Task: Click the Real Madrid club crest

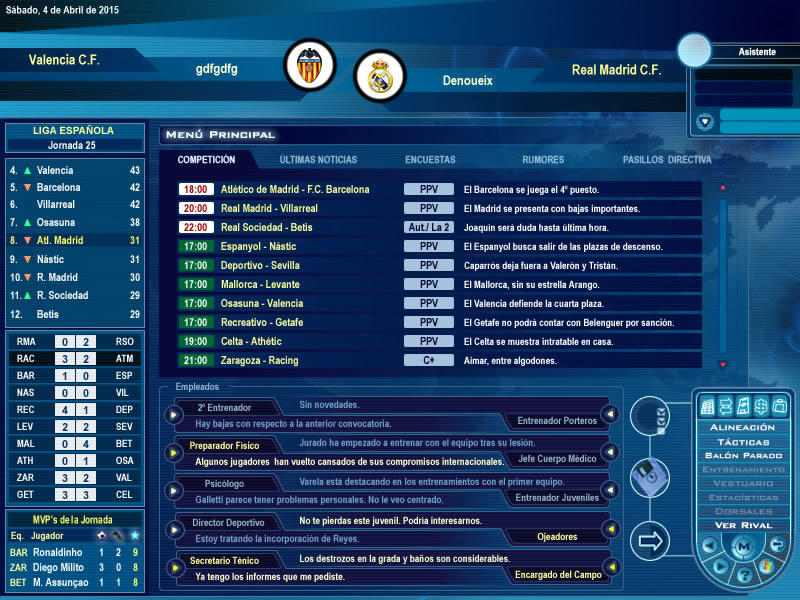Action: point(379,76)
